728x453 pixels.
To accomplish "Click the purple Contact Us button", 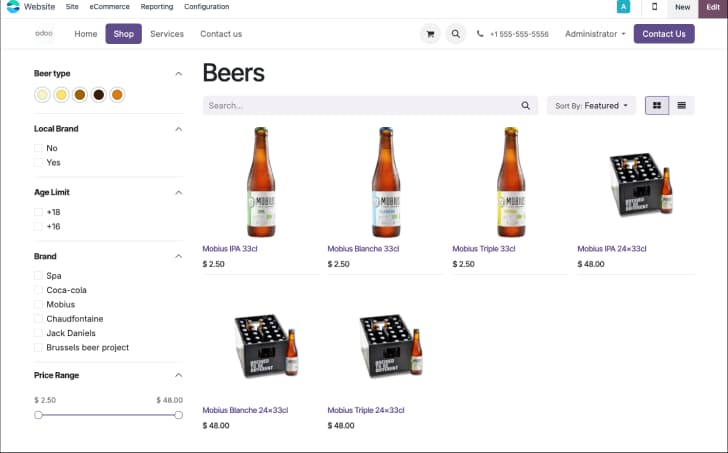I will (664, 34).
